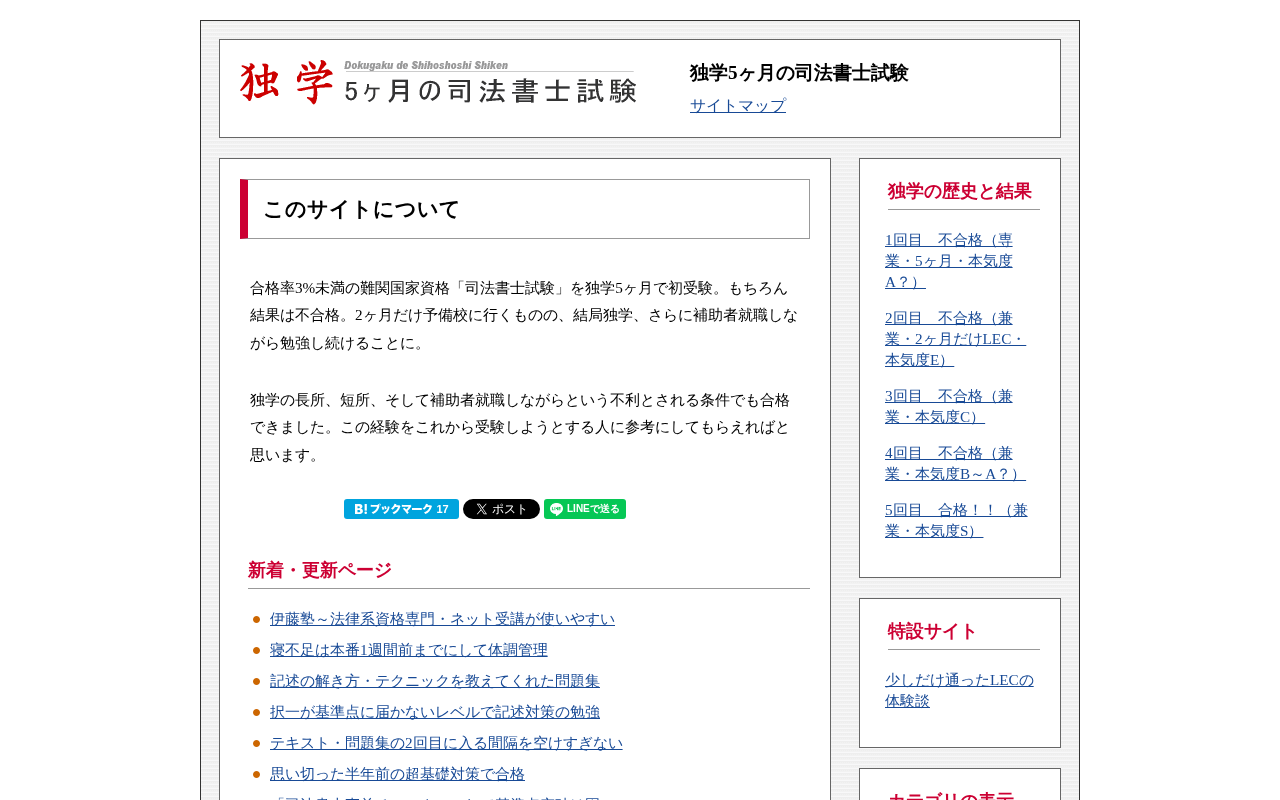
Task: Click the LINEで送る share button
Action: [585, 509]
